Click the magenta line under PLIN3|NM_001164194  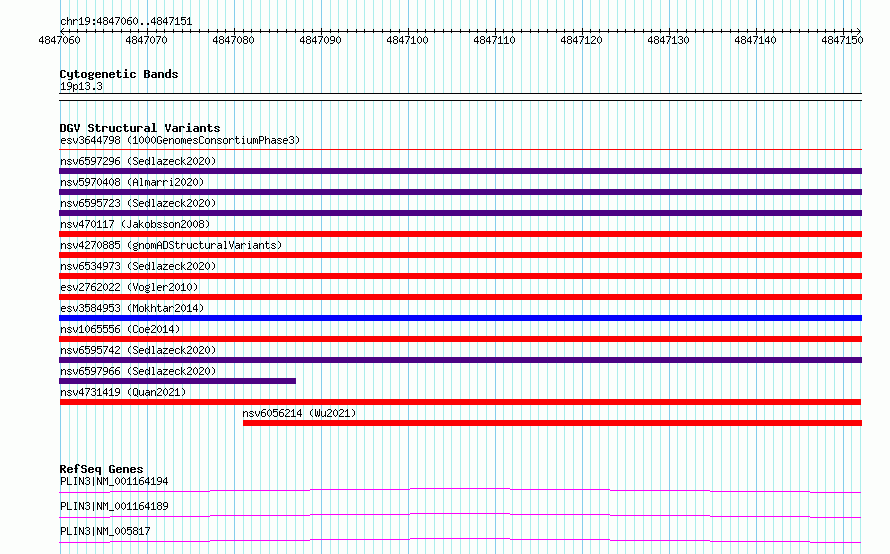460,490
